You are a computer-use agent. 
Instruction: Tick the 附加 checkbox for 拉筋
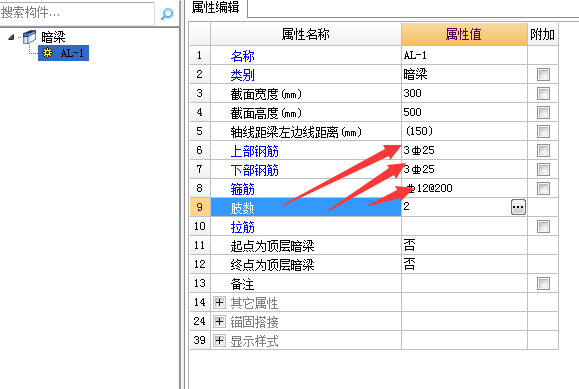pos(543,226)
